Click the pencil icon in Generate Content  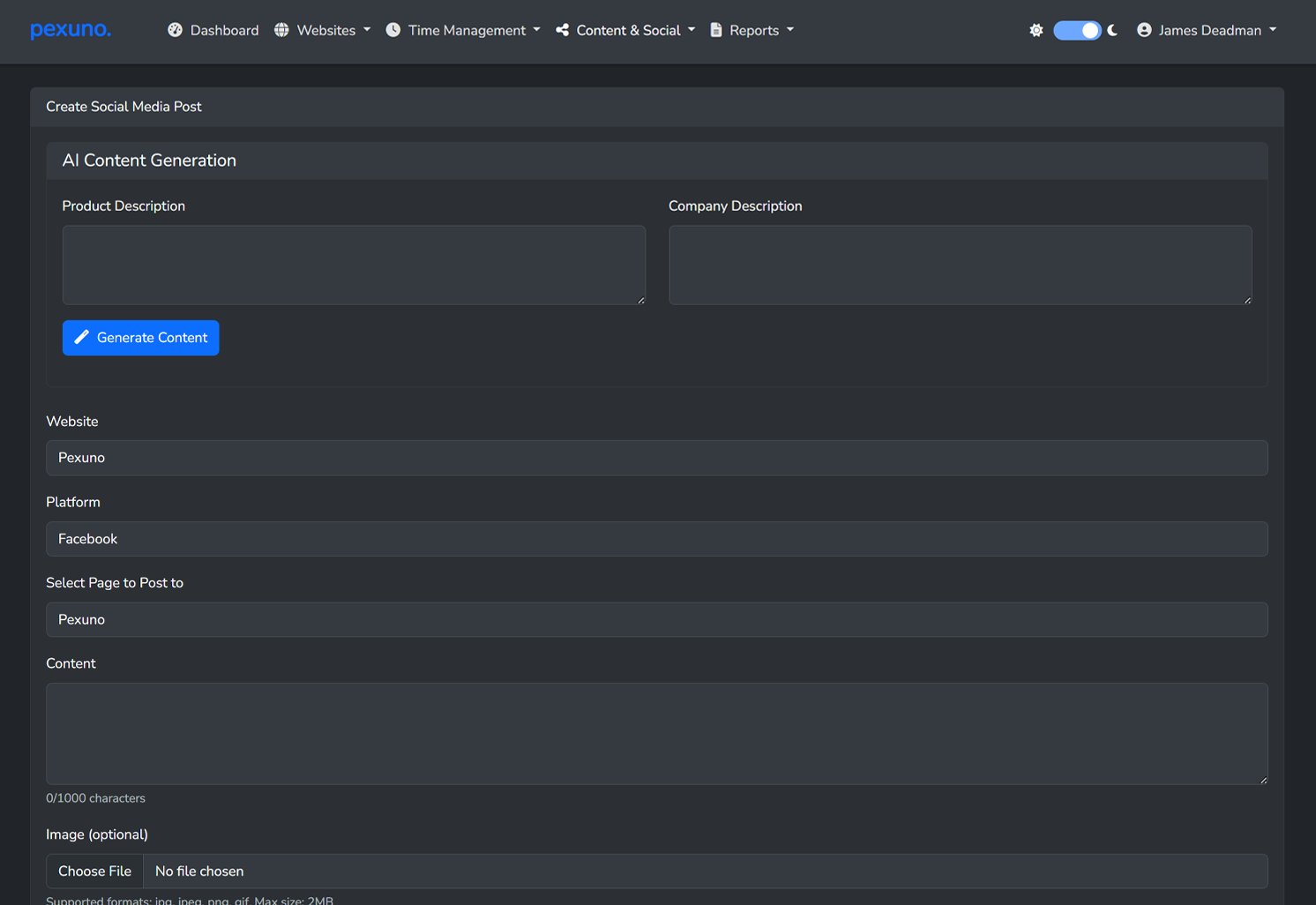coord(81,337)
